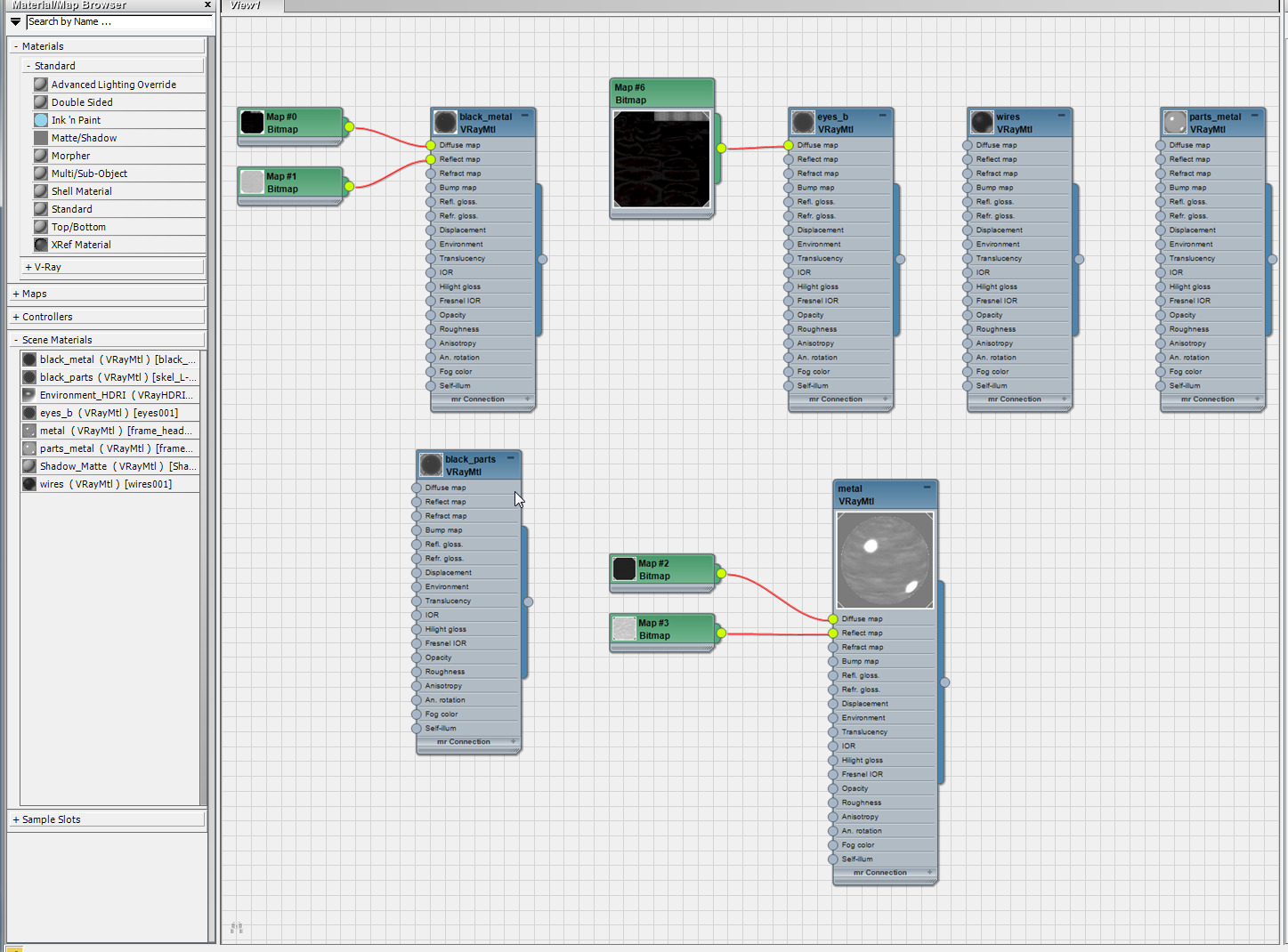
Task: Click the Ink 'n Paint material icon
Action: pos(40,120)
